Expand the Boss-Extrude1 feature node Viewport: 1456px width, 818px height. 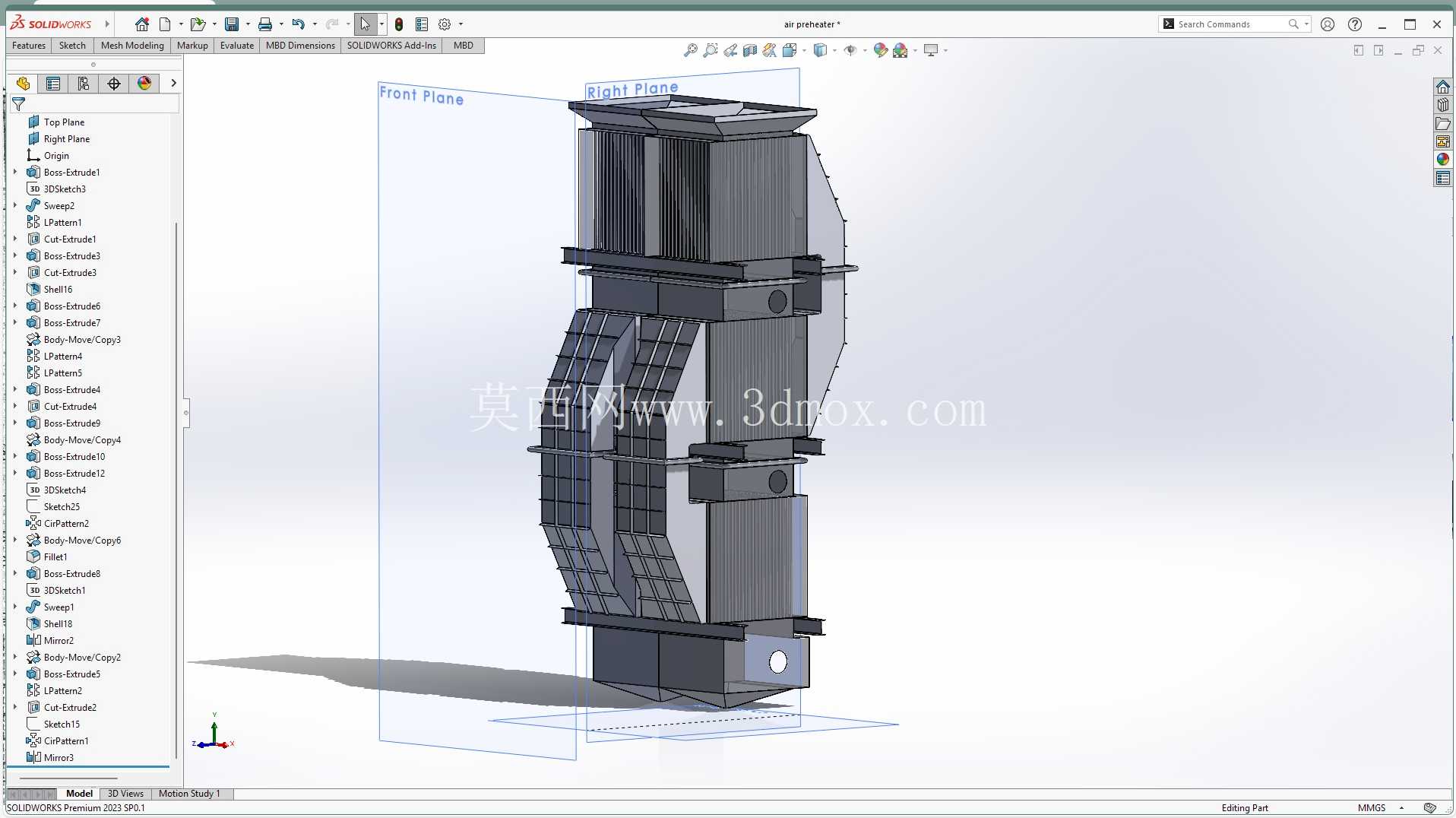tap(15, 173)
